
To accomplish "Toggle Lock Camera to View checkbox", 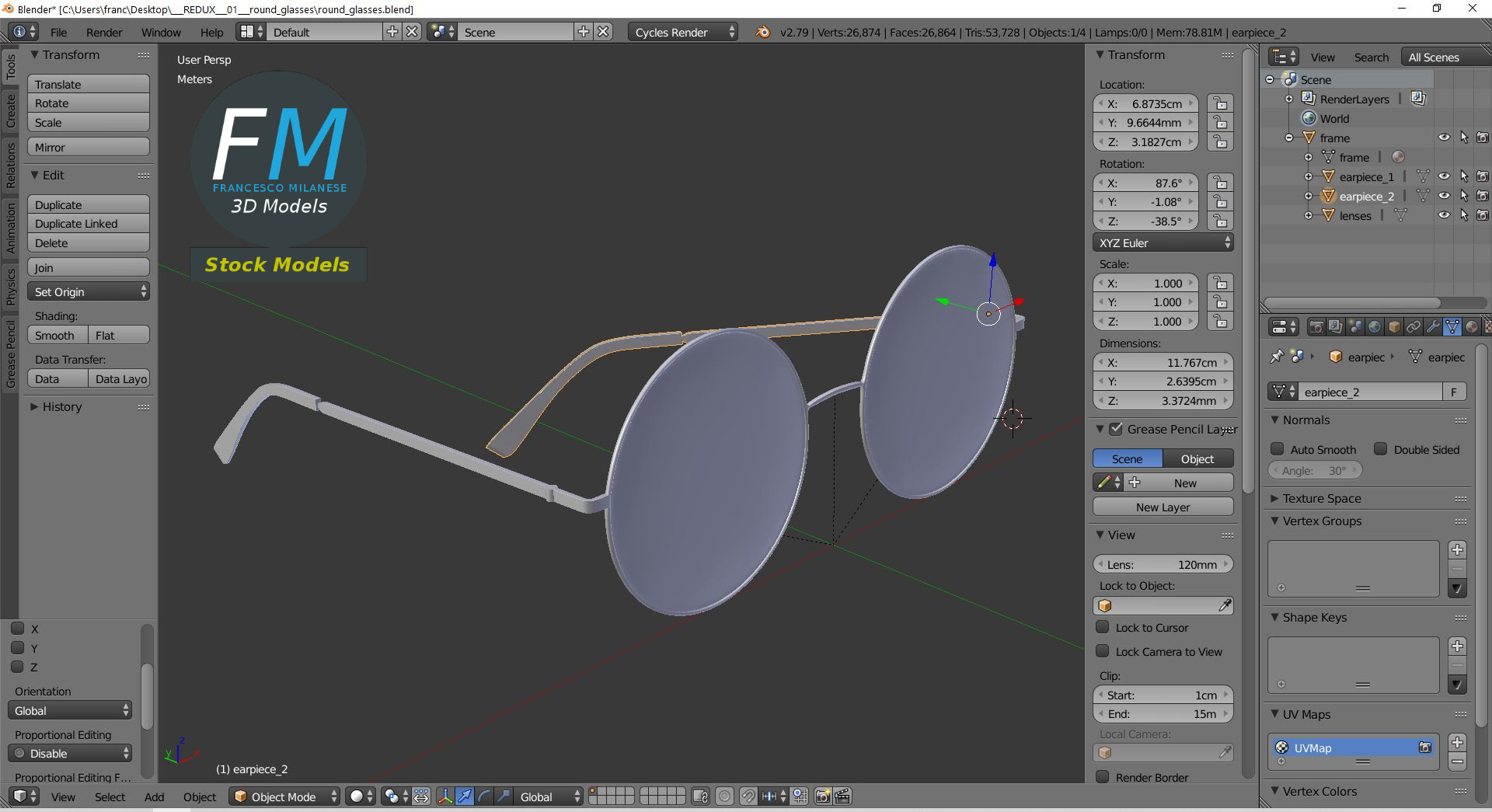I will (x=1102, y=651).
